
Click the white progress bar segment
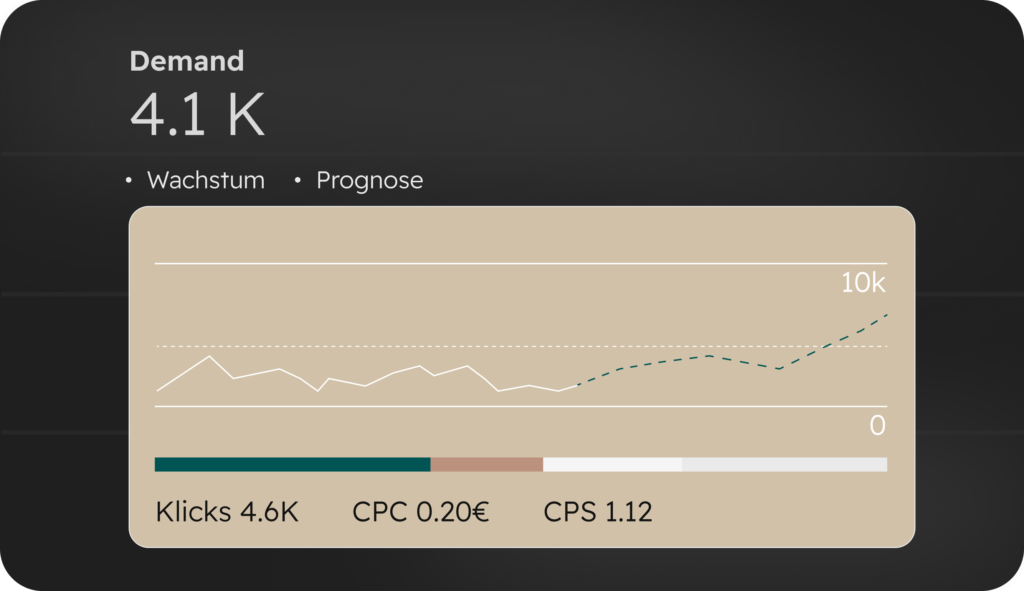[613, 464]
